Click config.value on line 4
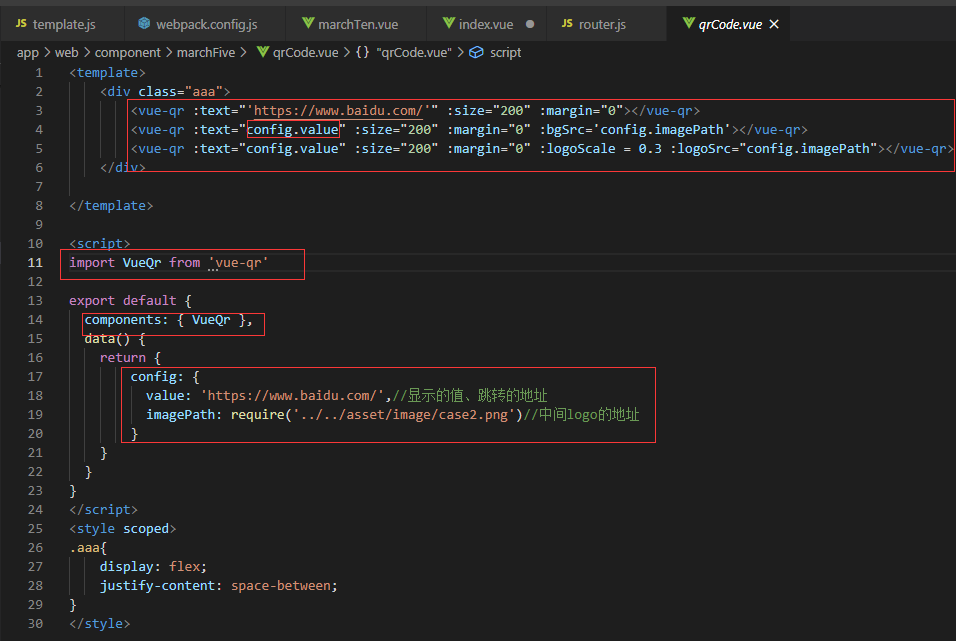 point(293,129)
